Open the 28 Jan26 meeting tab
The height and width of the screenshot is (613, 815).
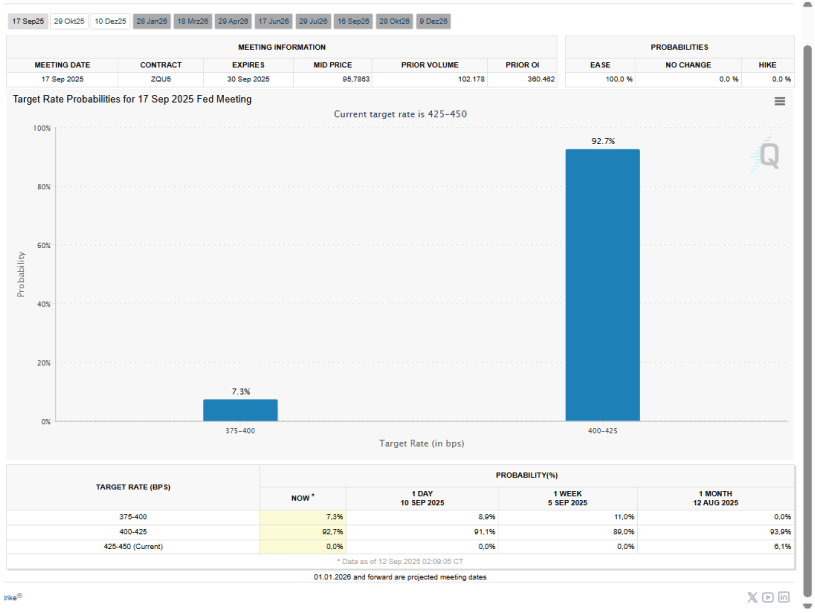click(151, 20)
